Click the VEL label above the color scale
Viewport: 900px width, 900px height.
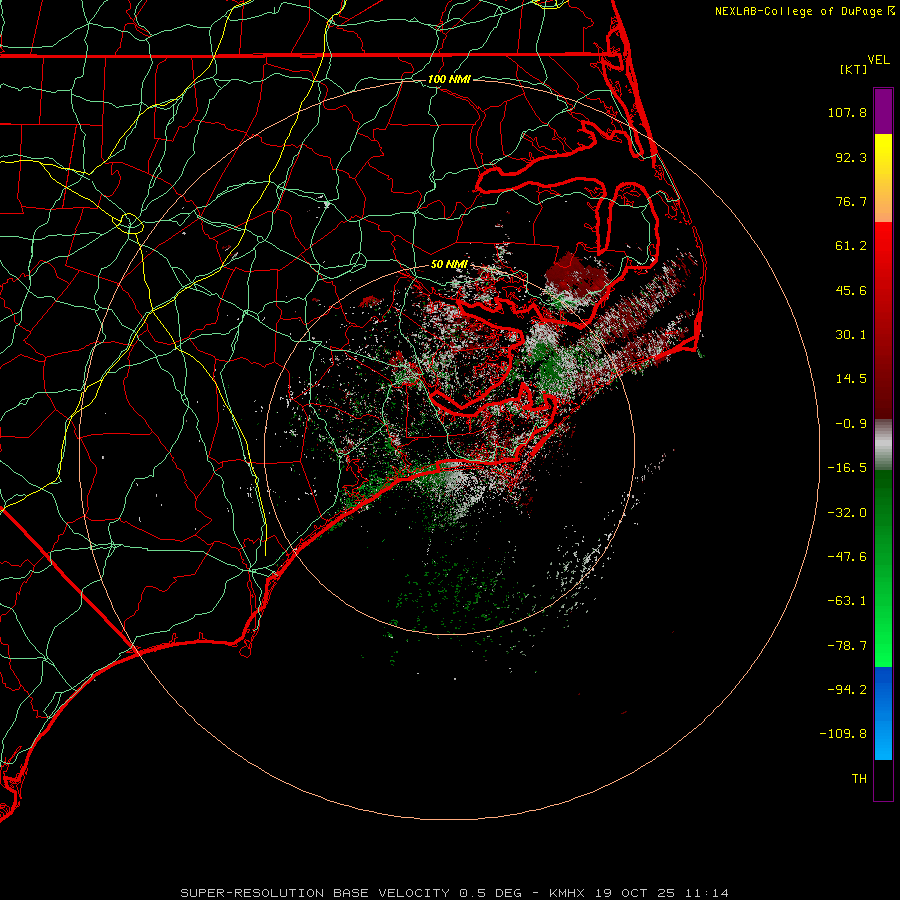coord(879,60)
